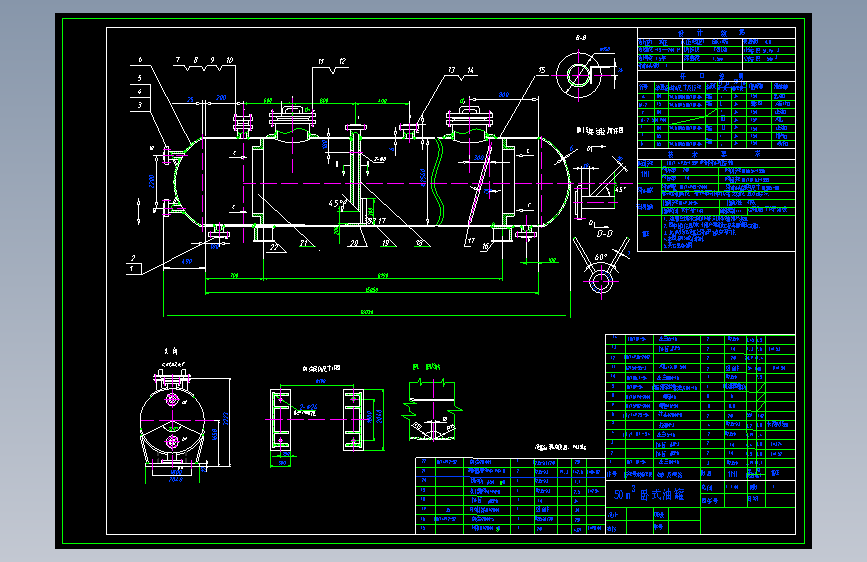
Task: Select part callout number 3
Action: [x=139, y=105]
